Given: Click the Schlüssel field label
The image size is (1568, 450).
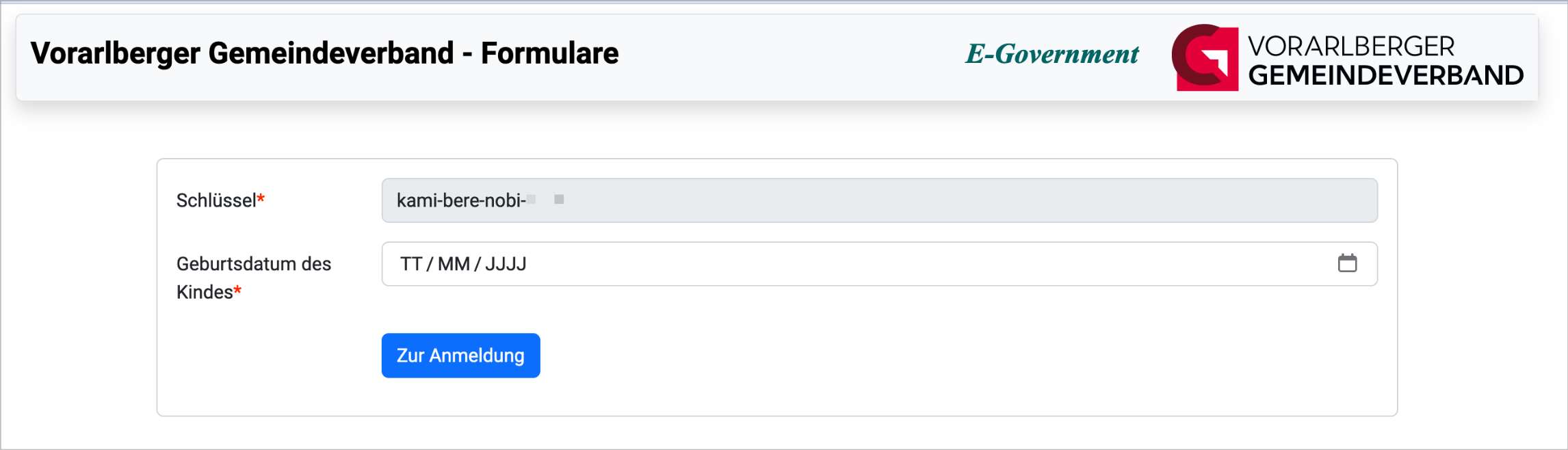Looking at the screenshot, I should pyautogui.click(x=216, y=200).
